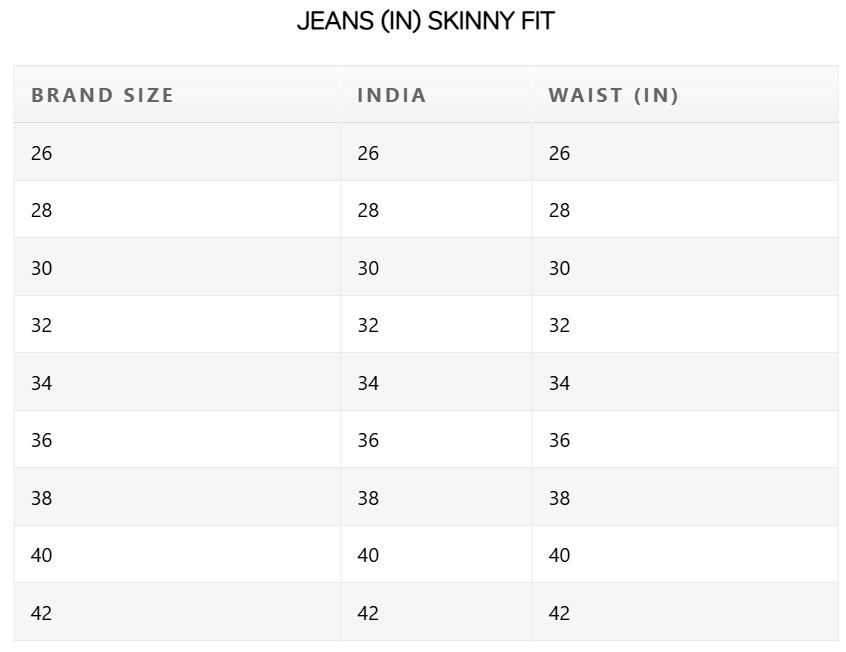Click the JEANS (IN) SKINNY FIT title
Image resolution: width=846 pixels, height=652 pixels.
coord(426,21)
